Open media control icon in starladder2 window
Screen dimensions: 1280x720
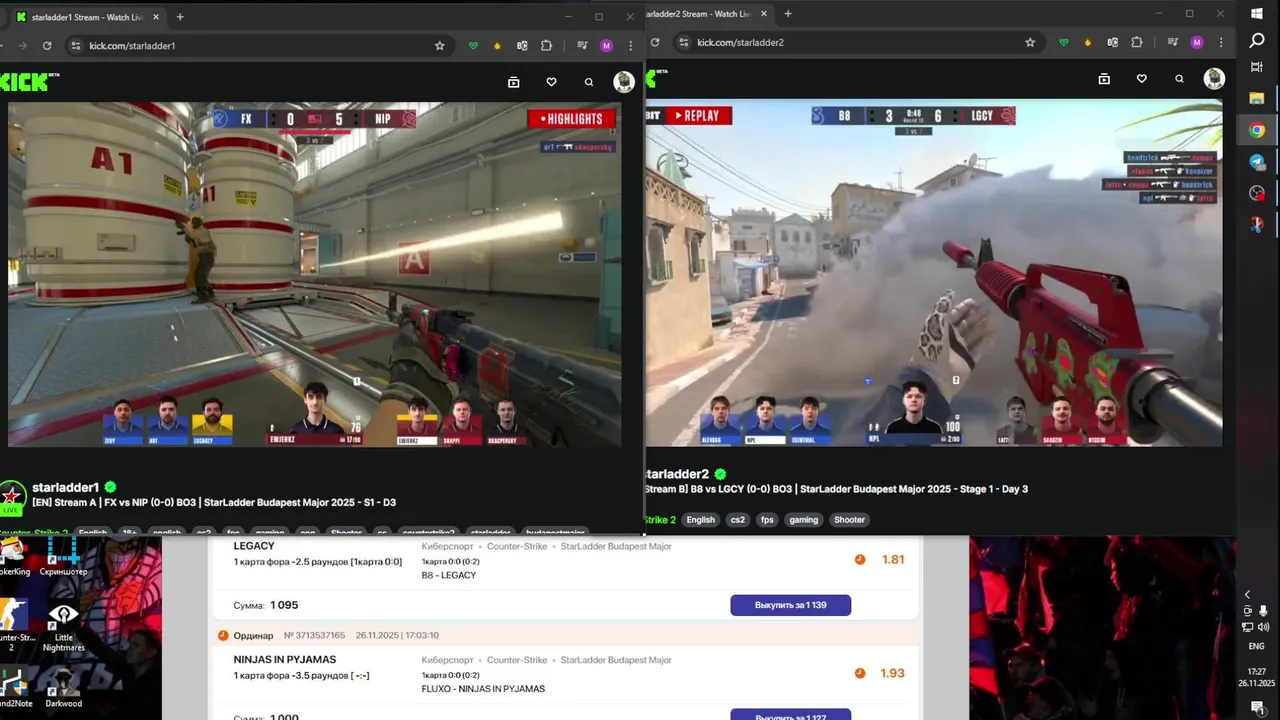[1172, 42]
